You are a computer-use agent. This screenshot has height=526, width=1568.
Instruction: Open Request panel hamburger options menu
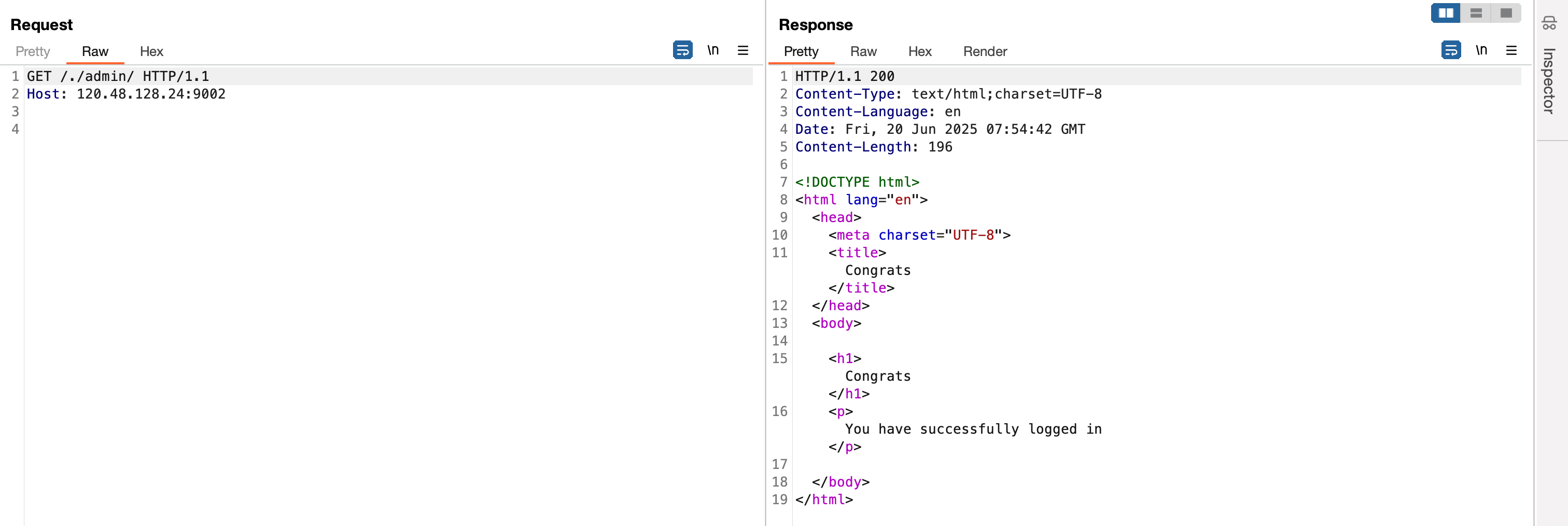[743, 50]
